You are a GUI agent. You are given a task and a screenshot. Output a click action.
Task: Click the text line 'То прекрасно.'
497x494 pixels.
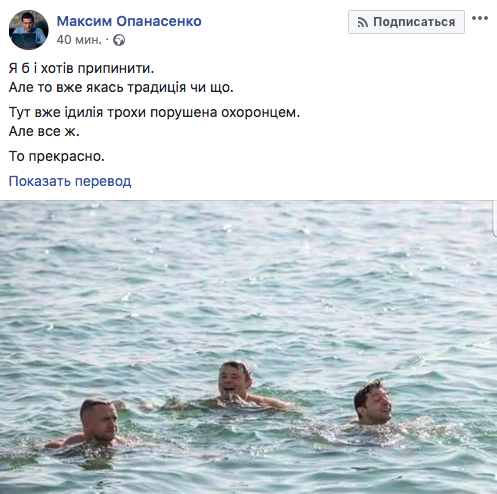[57, 156]
